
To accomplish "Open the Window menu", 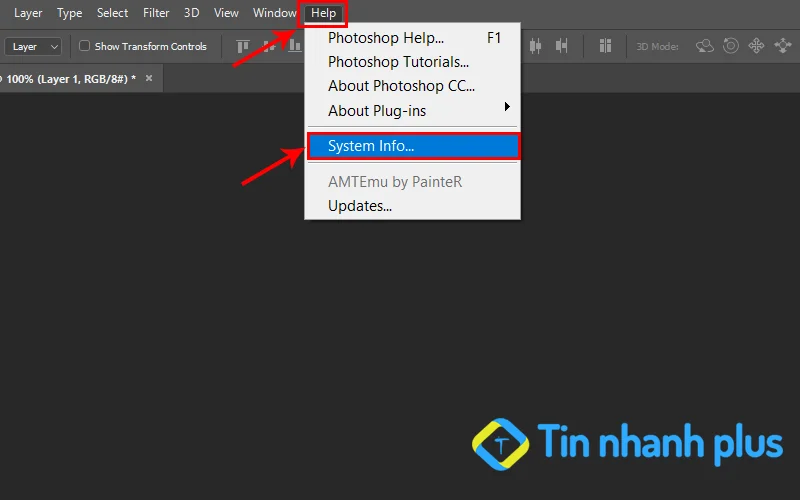I will [x=274, y=13].
